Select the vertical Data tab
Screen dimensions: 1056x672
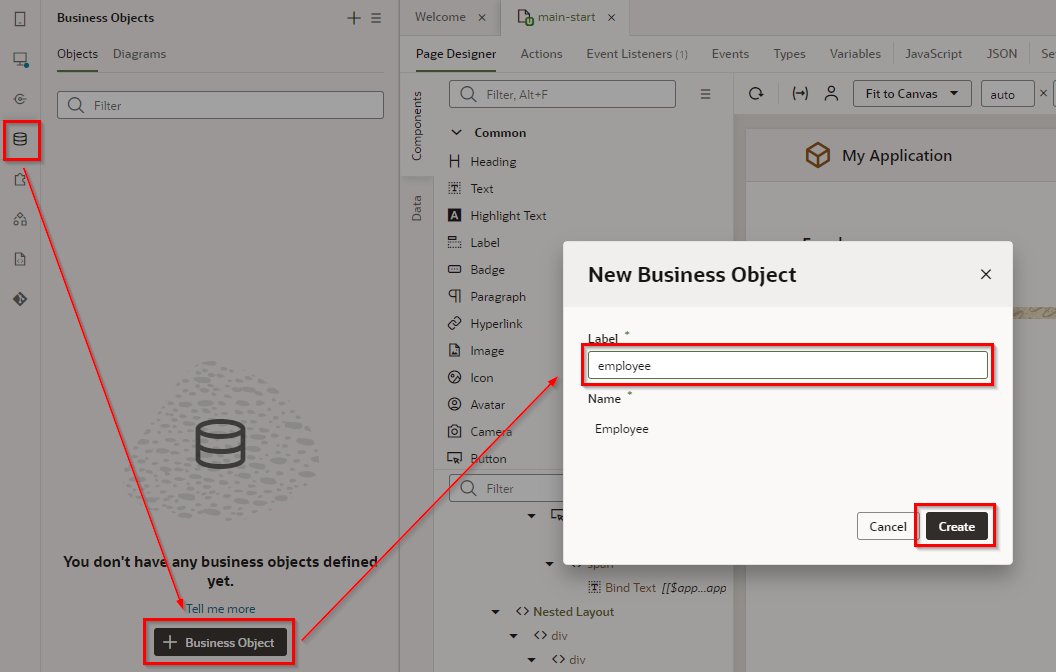(417, 207)
